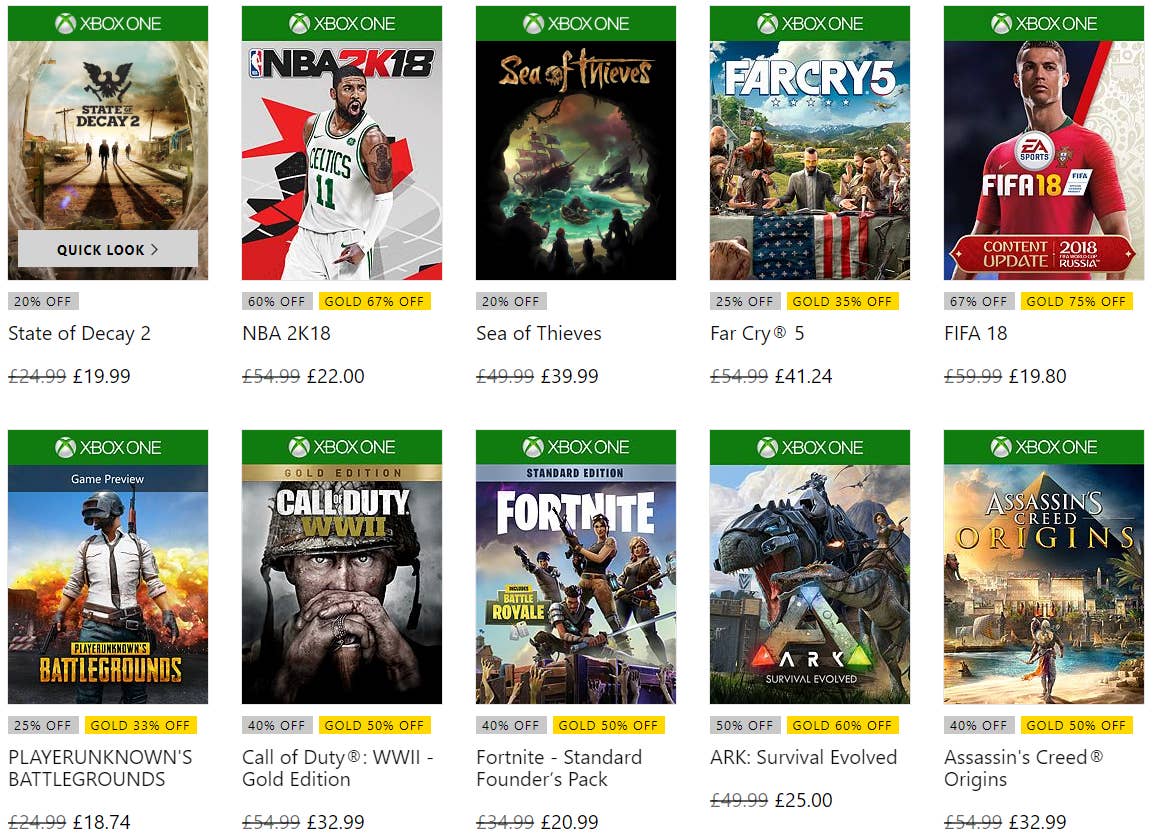
Task: Select the Far Cry 5 box art
Action: [x=809, y=160]
